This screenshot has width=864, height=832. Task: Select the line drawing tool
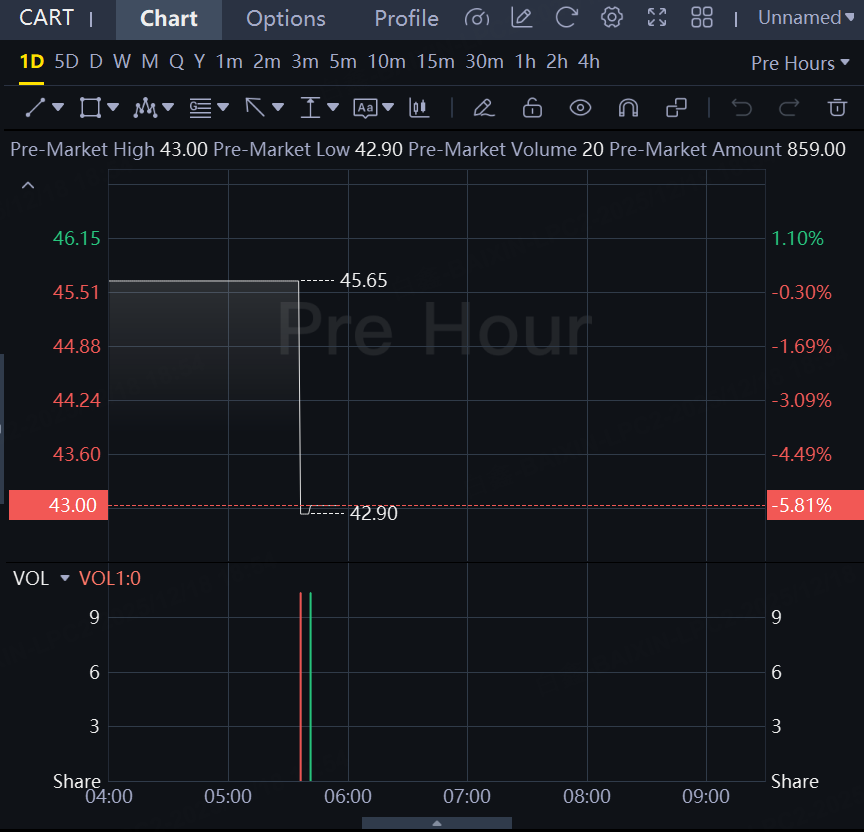coord(35,107)
